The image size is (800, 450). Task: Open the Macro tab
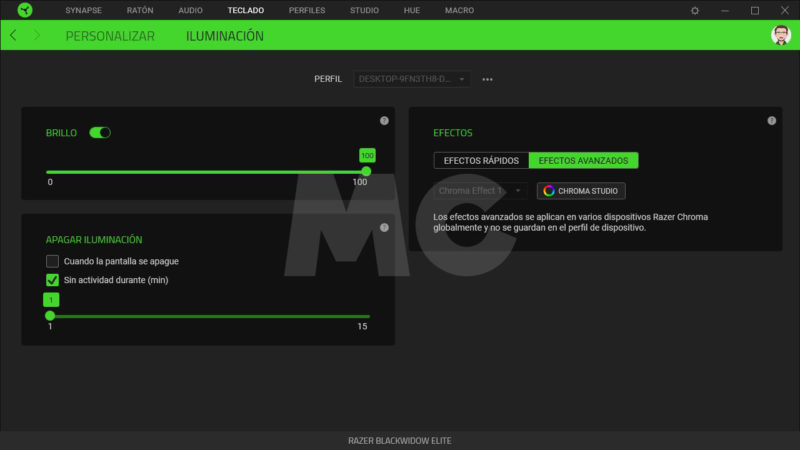pos(460,10)
